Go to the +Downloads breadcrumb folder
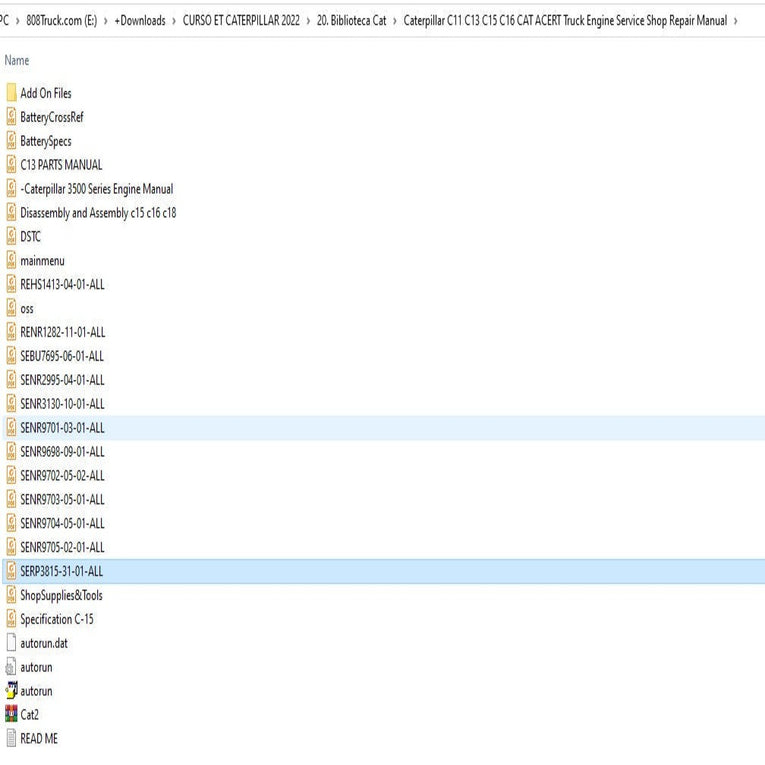The height and width of the screenshot is (765, 765). click(x=140, y=21)
